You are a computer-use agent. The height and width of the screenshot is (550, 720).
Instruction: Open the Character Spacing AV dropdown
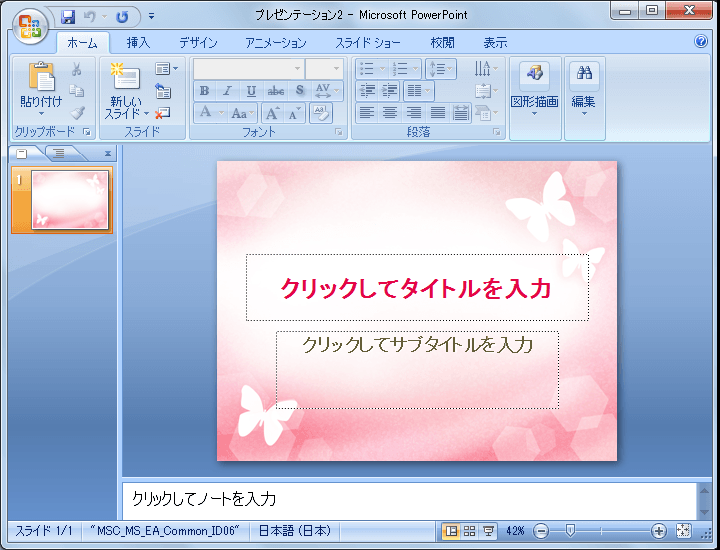tap(327, 91)
